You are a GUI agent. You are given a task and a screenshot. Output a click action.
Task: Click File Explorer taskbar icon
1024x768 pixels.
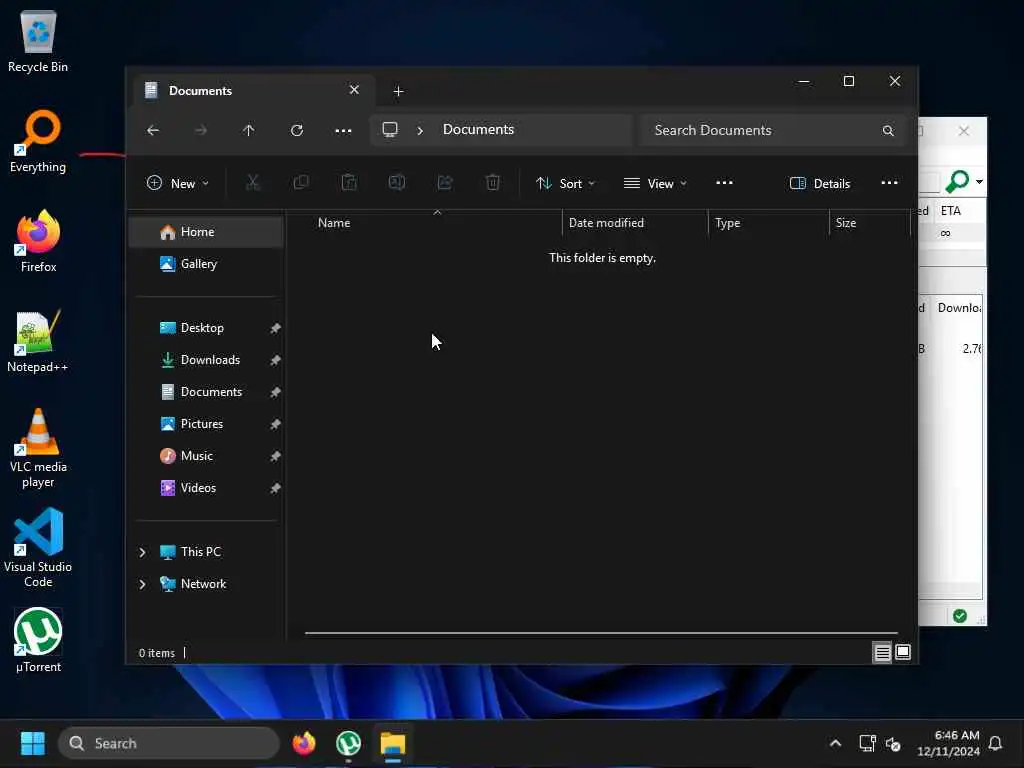click(x=393, y=743)
